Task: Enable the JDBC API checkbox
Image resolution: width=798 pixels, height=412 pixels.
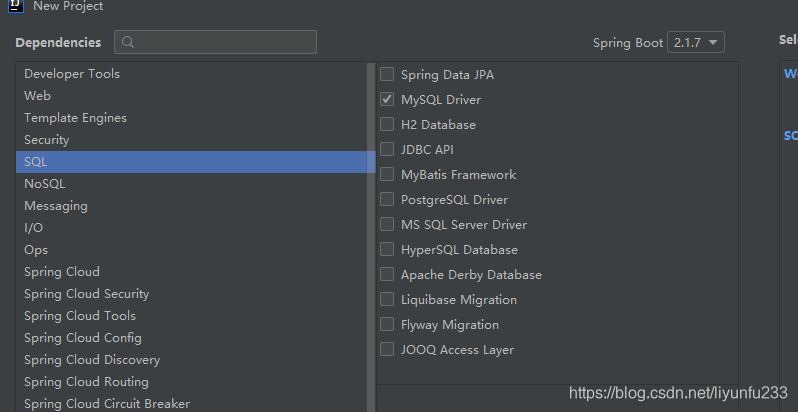Action: tap(387, 149)
